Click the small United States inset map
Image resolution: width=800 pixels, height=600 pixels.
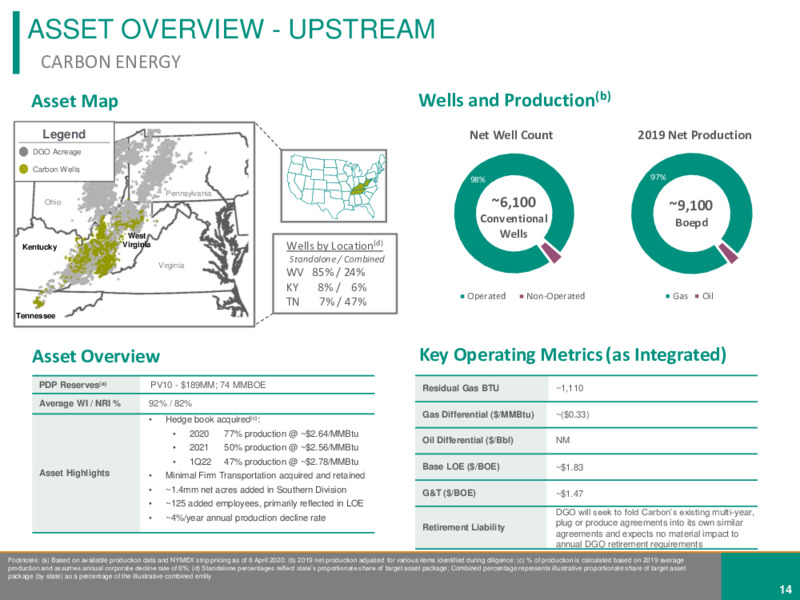[334, 186]
